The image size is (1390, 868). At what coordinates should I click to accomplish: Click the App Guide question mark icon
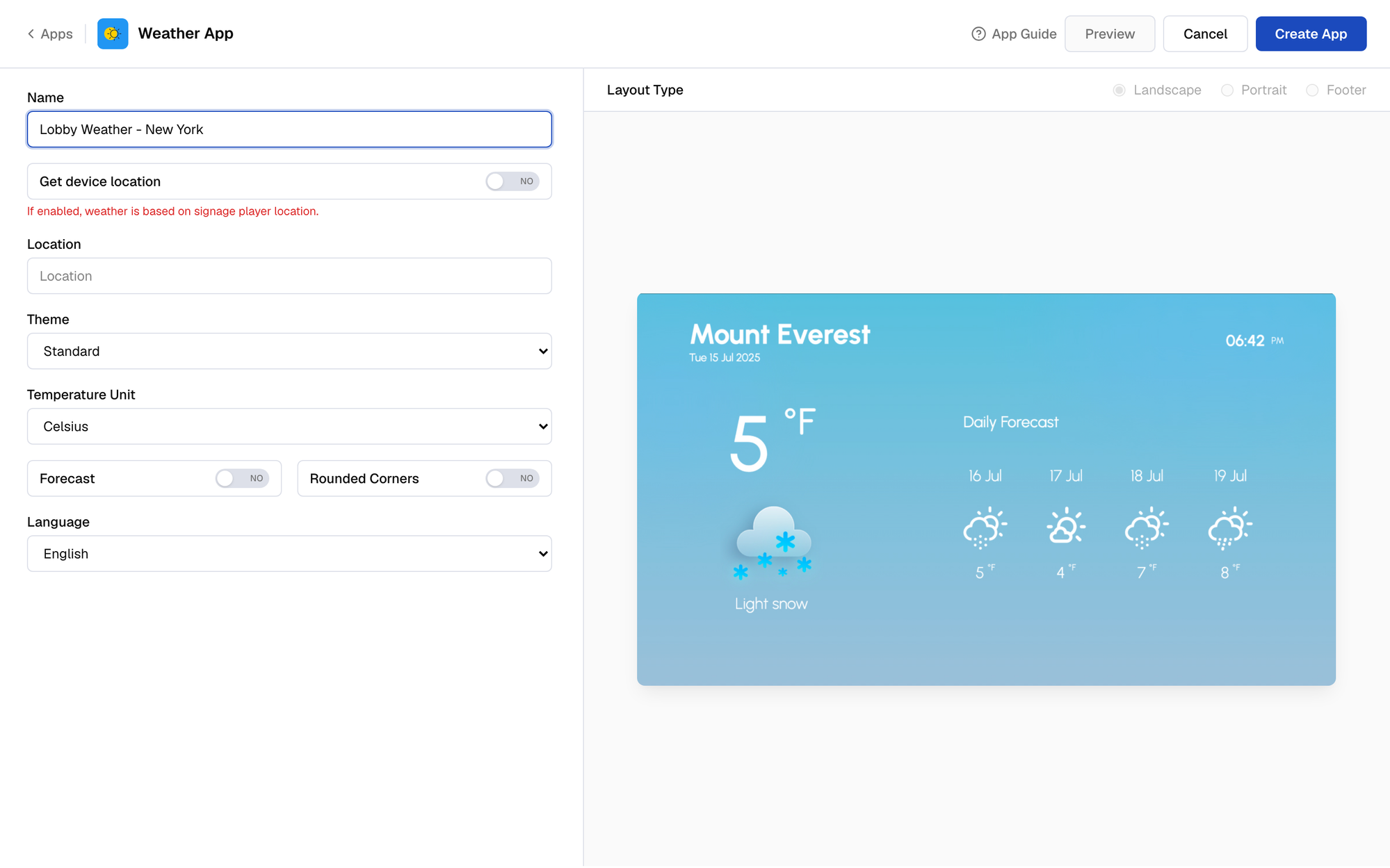[978, 34]
